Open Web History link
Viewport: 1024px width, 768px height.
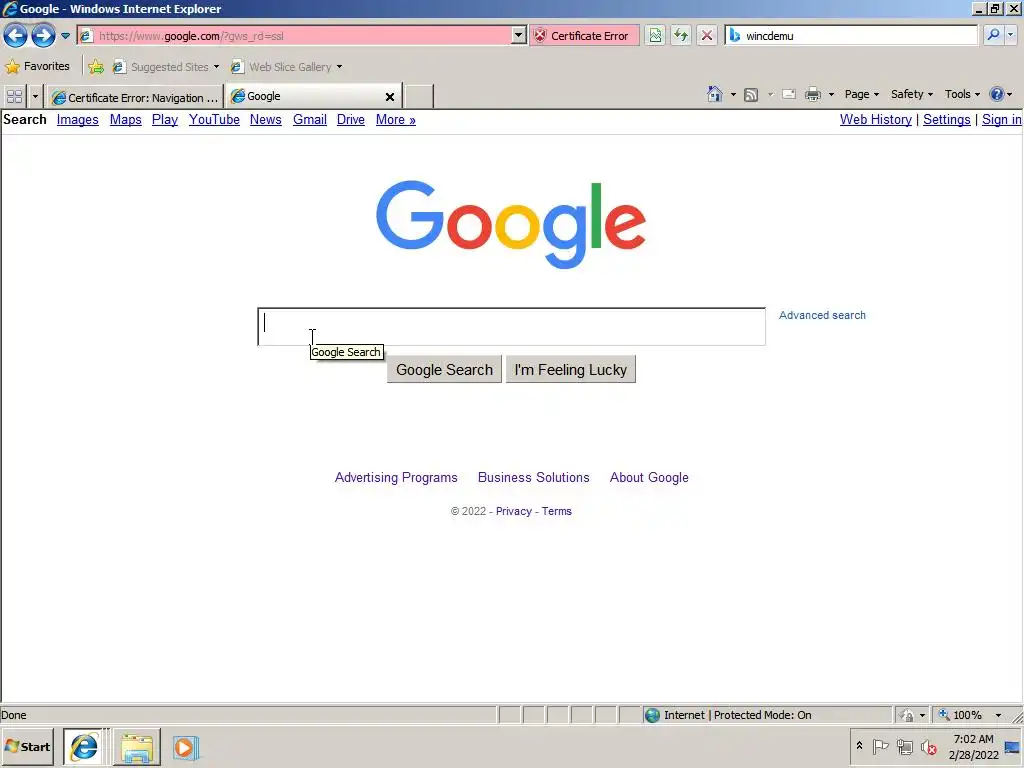click(875, 120)
